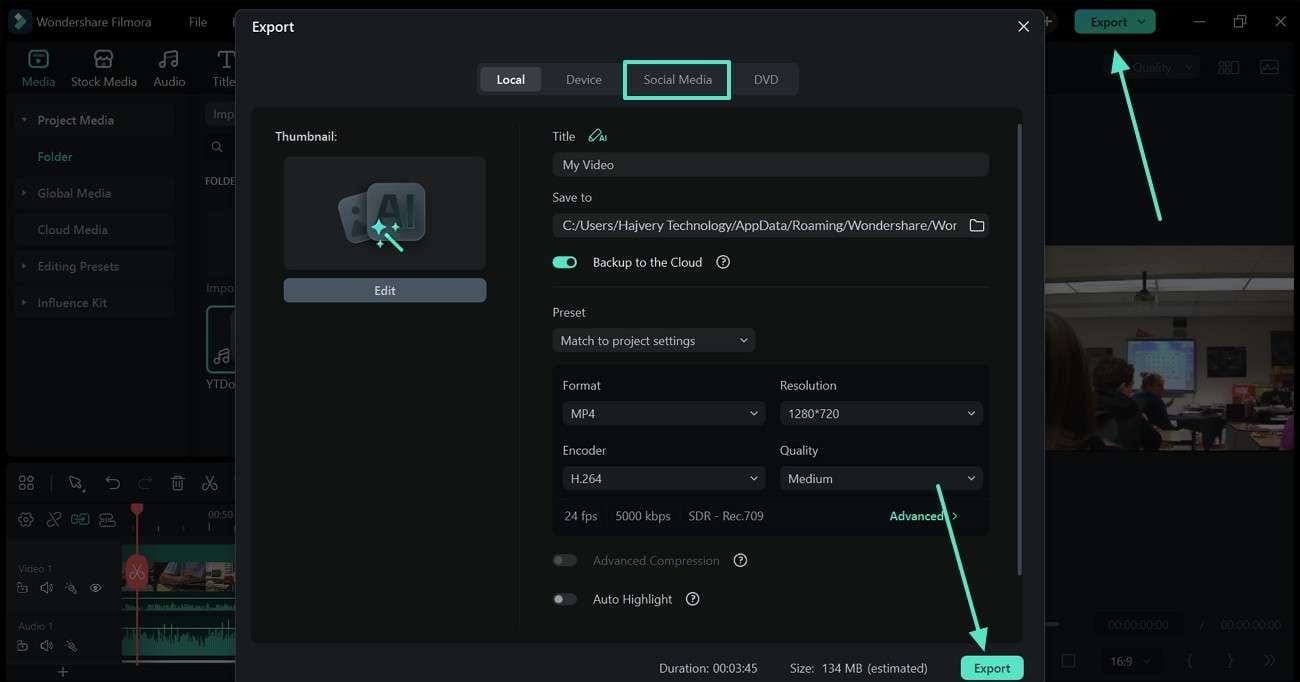Open the Quality Medium dropdown
This screenshot has height=682, width=1300.
pos(881,478)
